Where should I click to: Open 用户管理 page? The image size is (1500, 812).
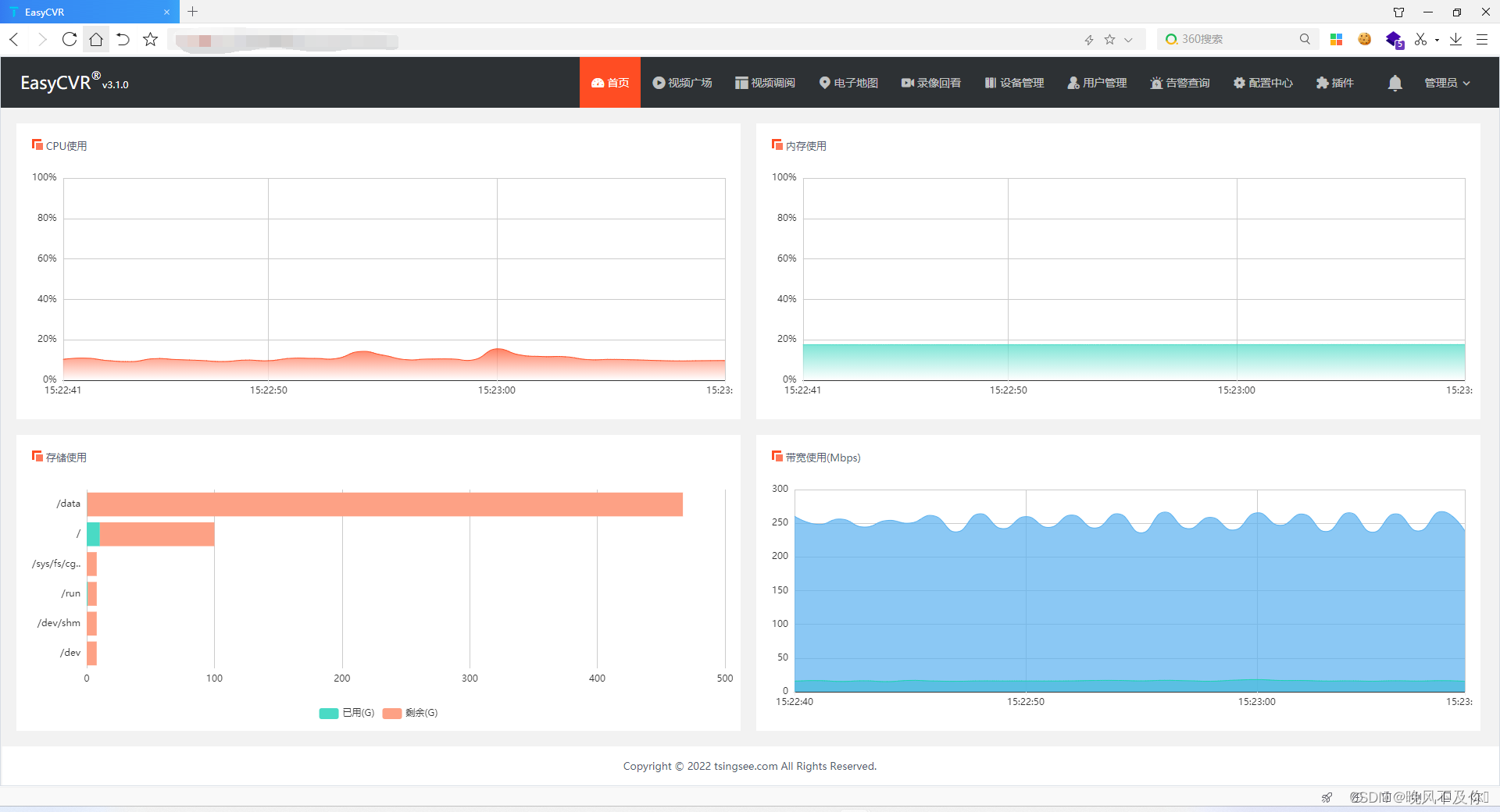pos(1097,83)
